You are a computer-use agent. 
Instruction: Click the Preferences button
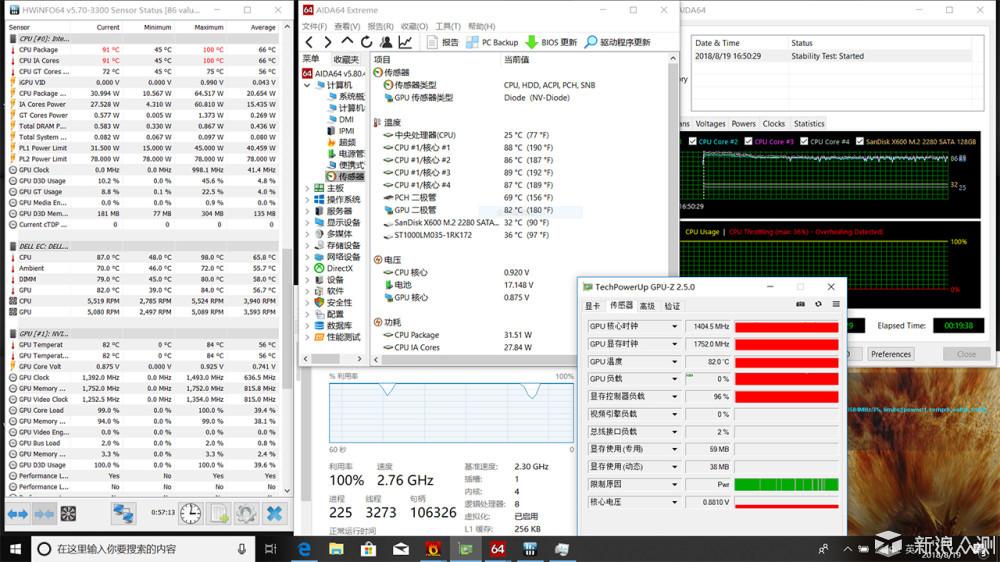coord(891,354)
